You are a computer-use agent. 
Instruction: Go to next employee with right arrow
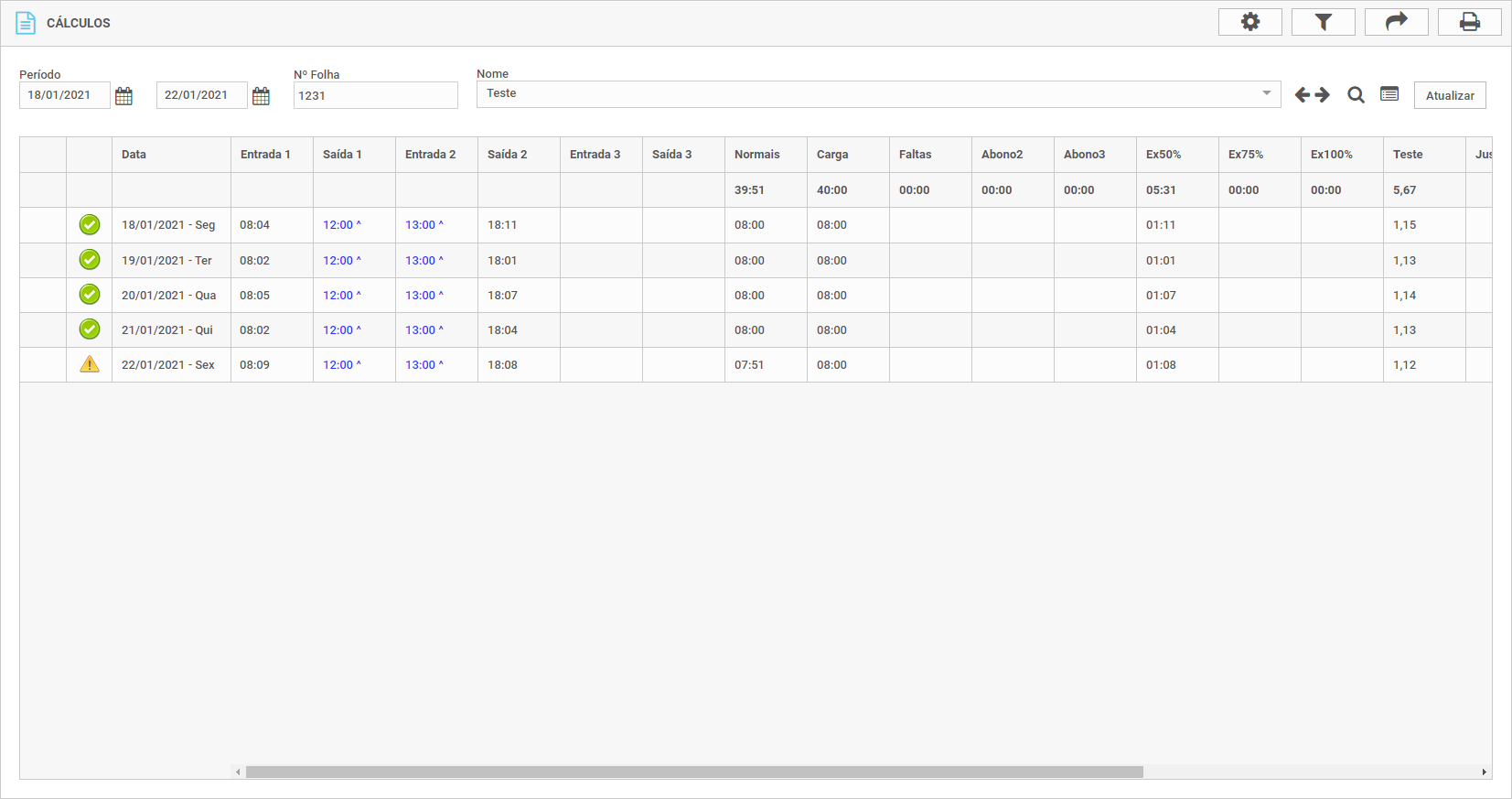pos(1323,95)
